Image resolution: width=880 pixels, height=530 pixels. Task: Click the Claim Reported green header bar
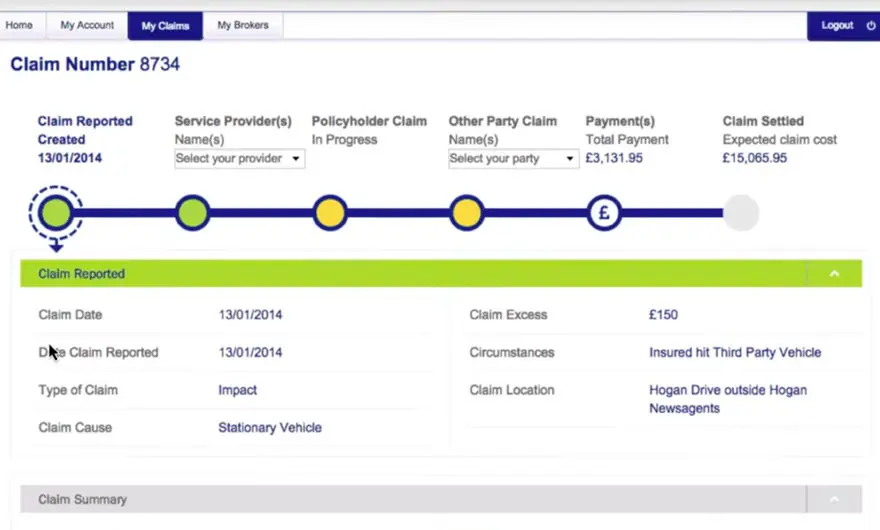point(400,274)
